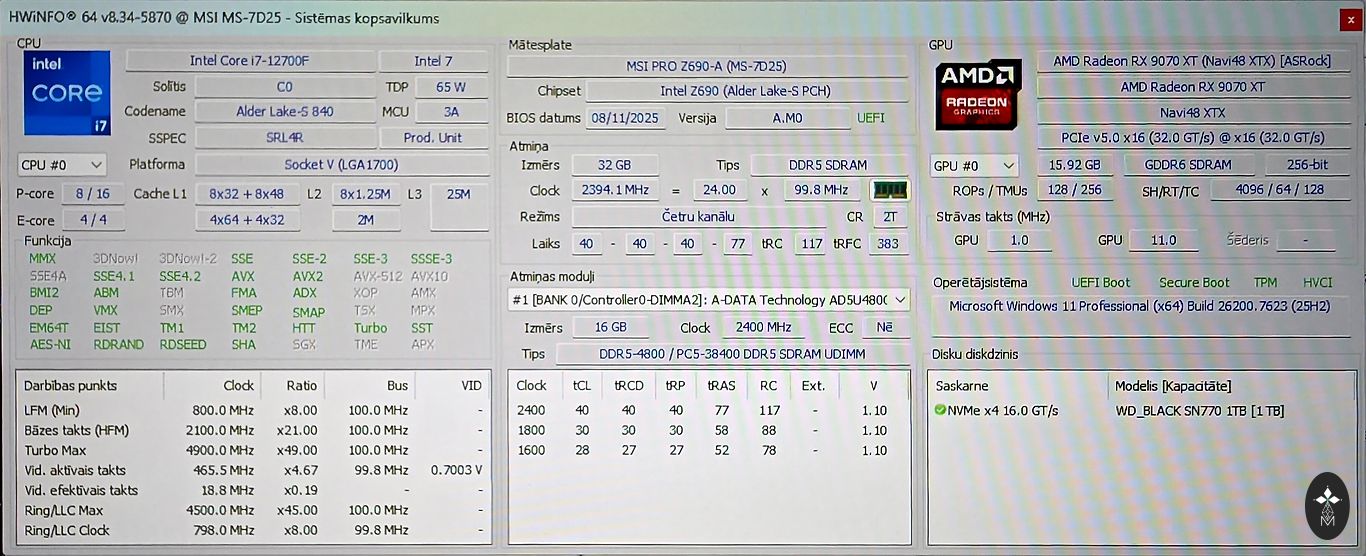Open the GPU #0 selector dropdown
1366x556 pixels.
pos(974,165)
